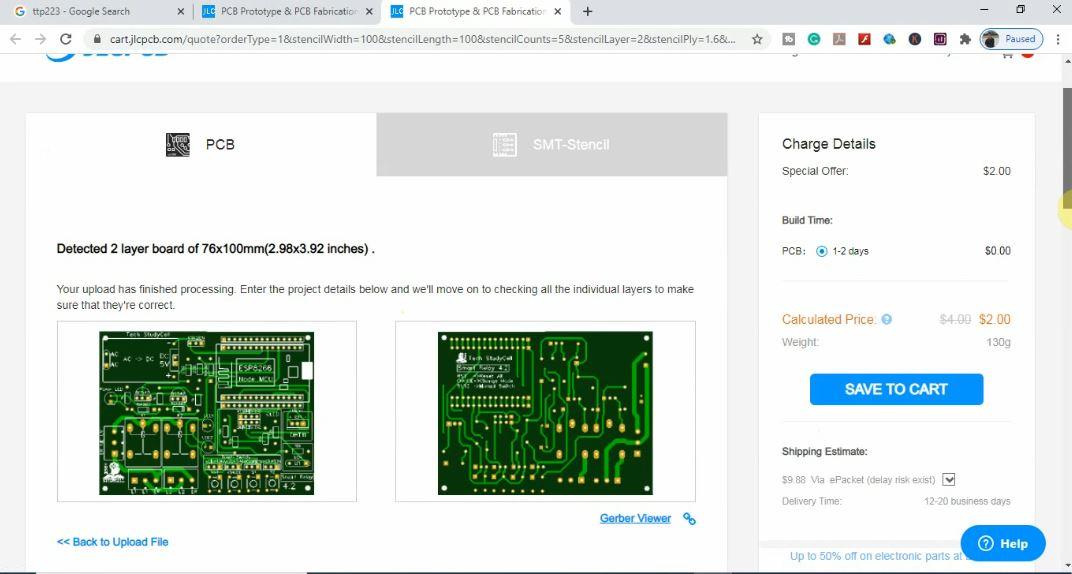Viewport: 1072px width, 574px height.
Task: Click SAVE TO CART button
Action: pos(896,389)
